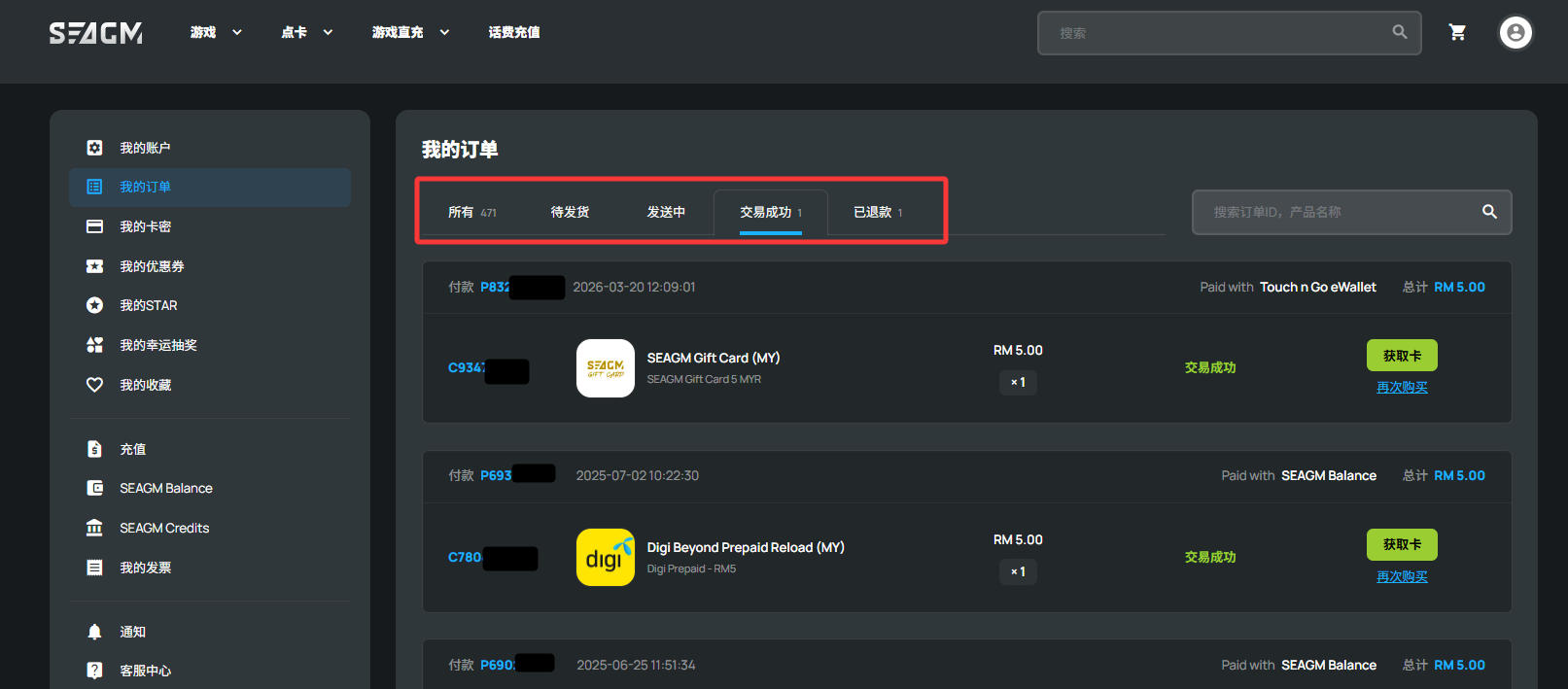The height and width of the screenshot is (689, 1568).
Task: Click the 充值 top-up icon
Action: tap(94, 449)
